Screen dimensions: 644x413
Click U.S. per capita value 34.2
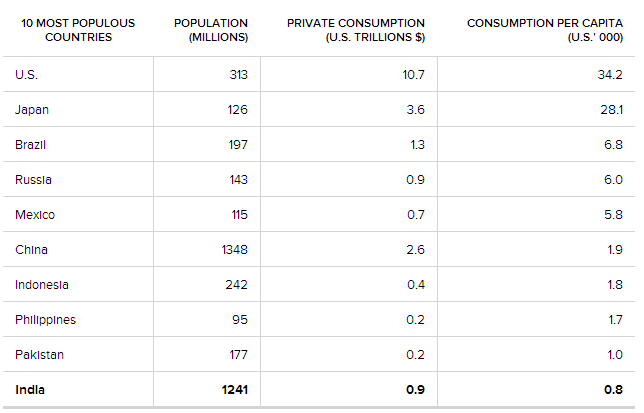[x=611, y=75]
